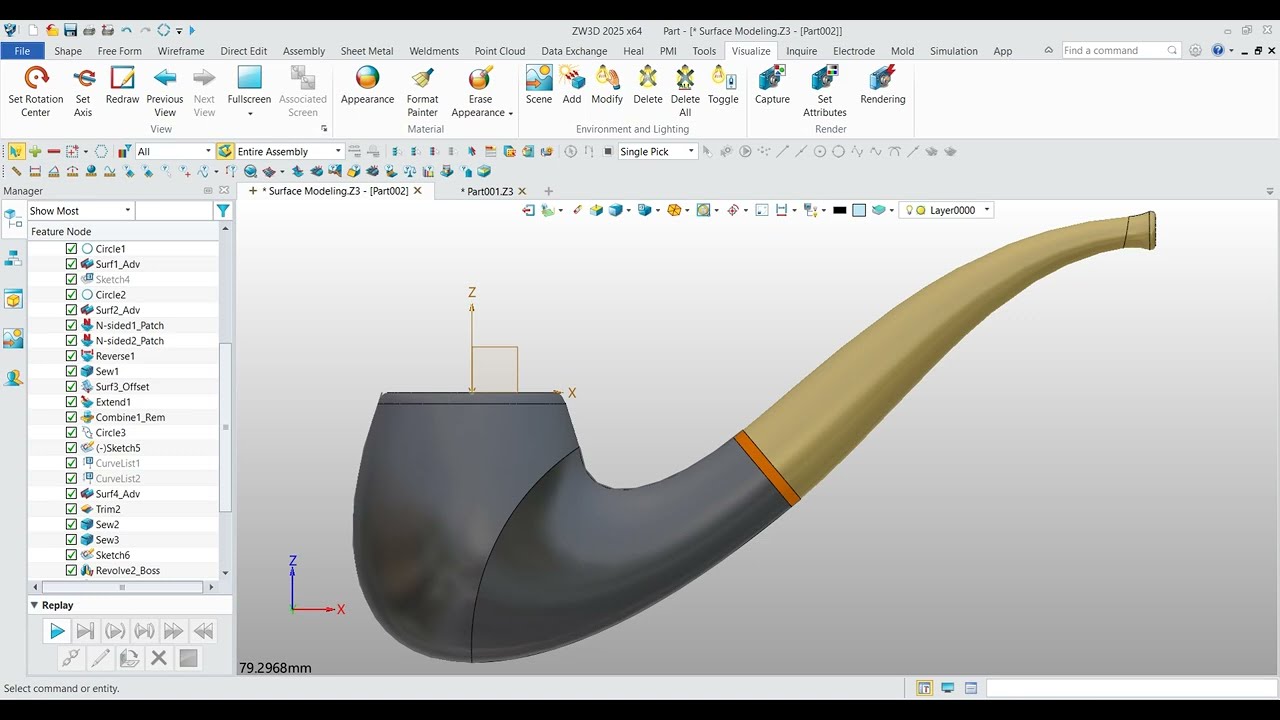1280x720 pixels.
Task: Click the Capture render tool
Action: tap(772, 85)
